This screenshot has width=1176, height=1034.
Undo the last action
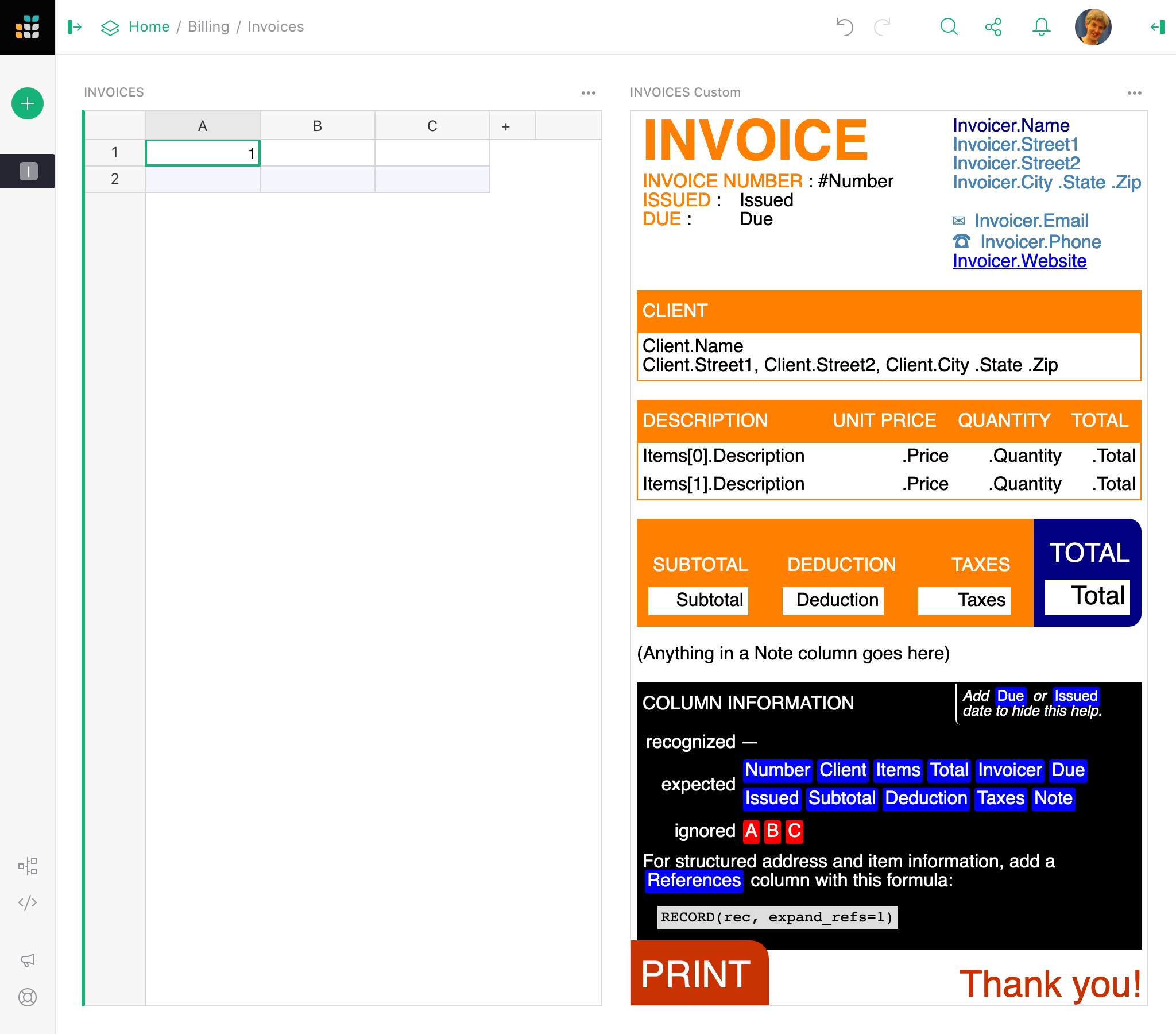pos(844,26)
